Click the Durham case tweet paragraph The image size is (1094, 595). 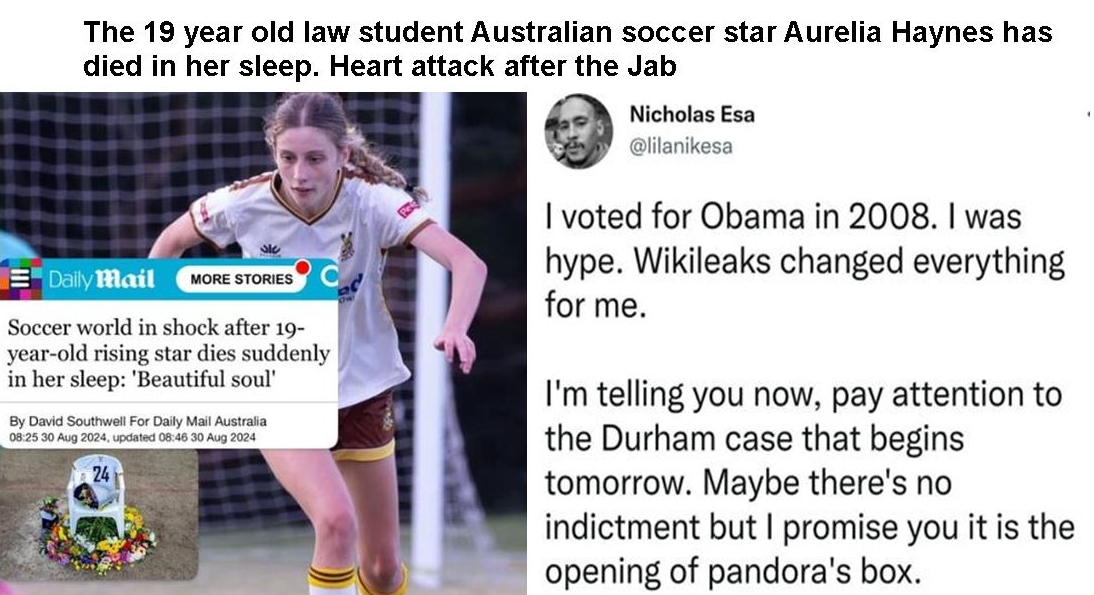coord(809,483)
